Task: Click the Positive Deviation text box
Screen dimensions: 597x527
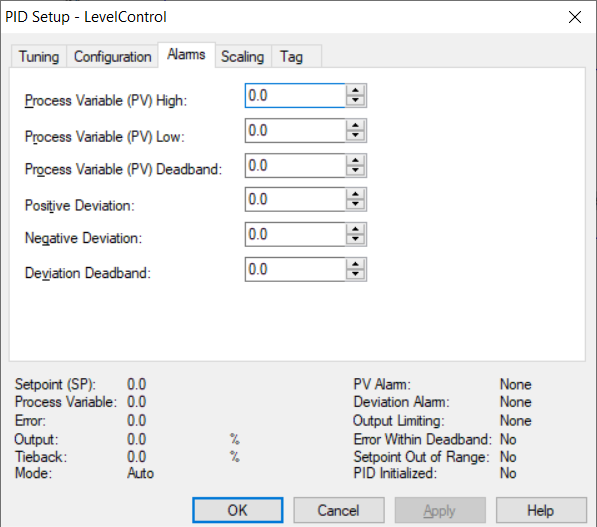Action: 295,199
